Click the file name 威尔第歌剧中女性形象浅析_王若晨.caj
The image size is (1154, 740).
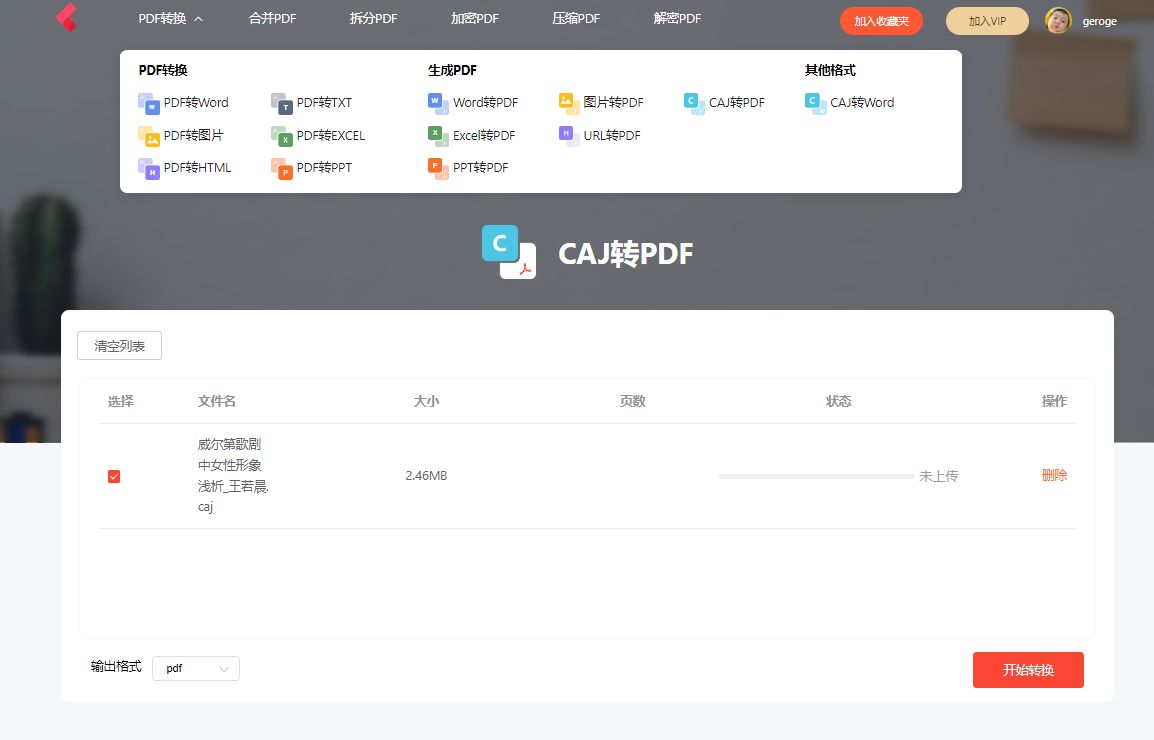pos(233,476)
